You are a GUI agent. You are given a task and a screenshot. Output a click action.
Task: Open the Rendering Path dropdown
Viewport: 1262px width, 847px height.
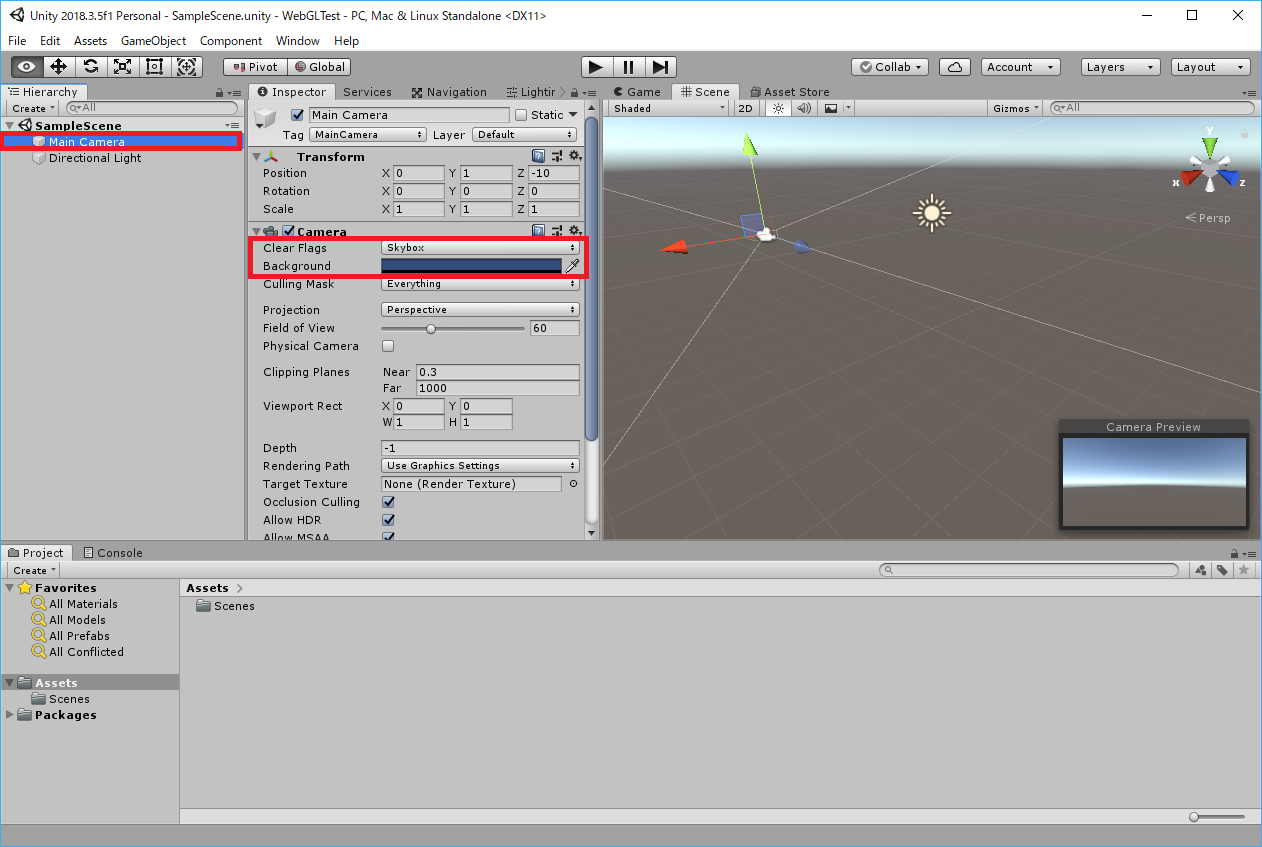click(480, 466)
